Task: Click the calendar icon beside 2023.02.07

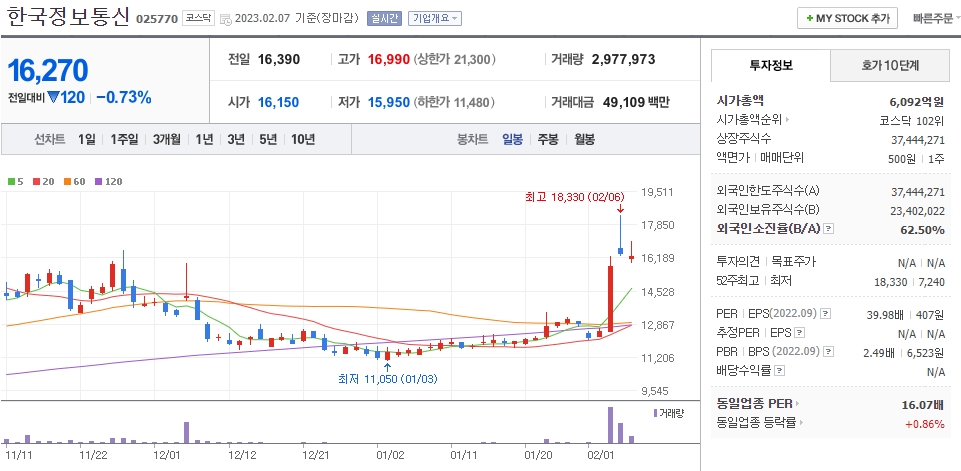Action: click(224, 19)
